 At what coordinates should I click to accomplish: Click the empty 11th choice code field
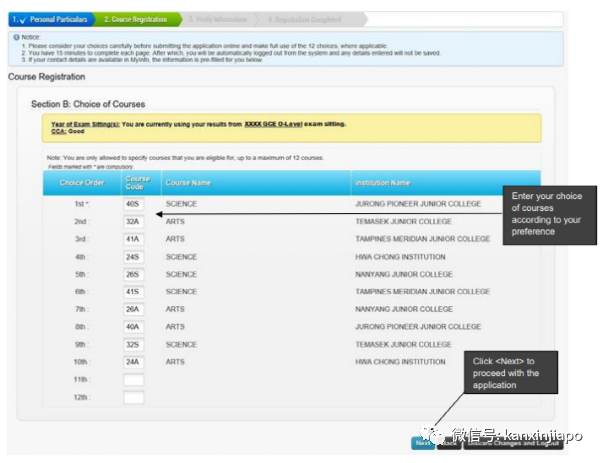(133, 380)
